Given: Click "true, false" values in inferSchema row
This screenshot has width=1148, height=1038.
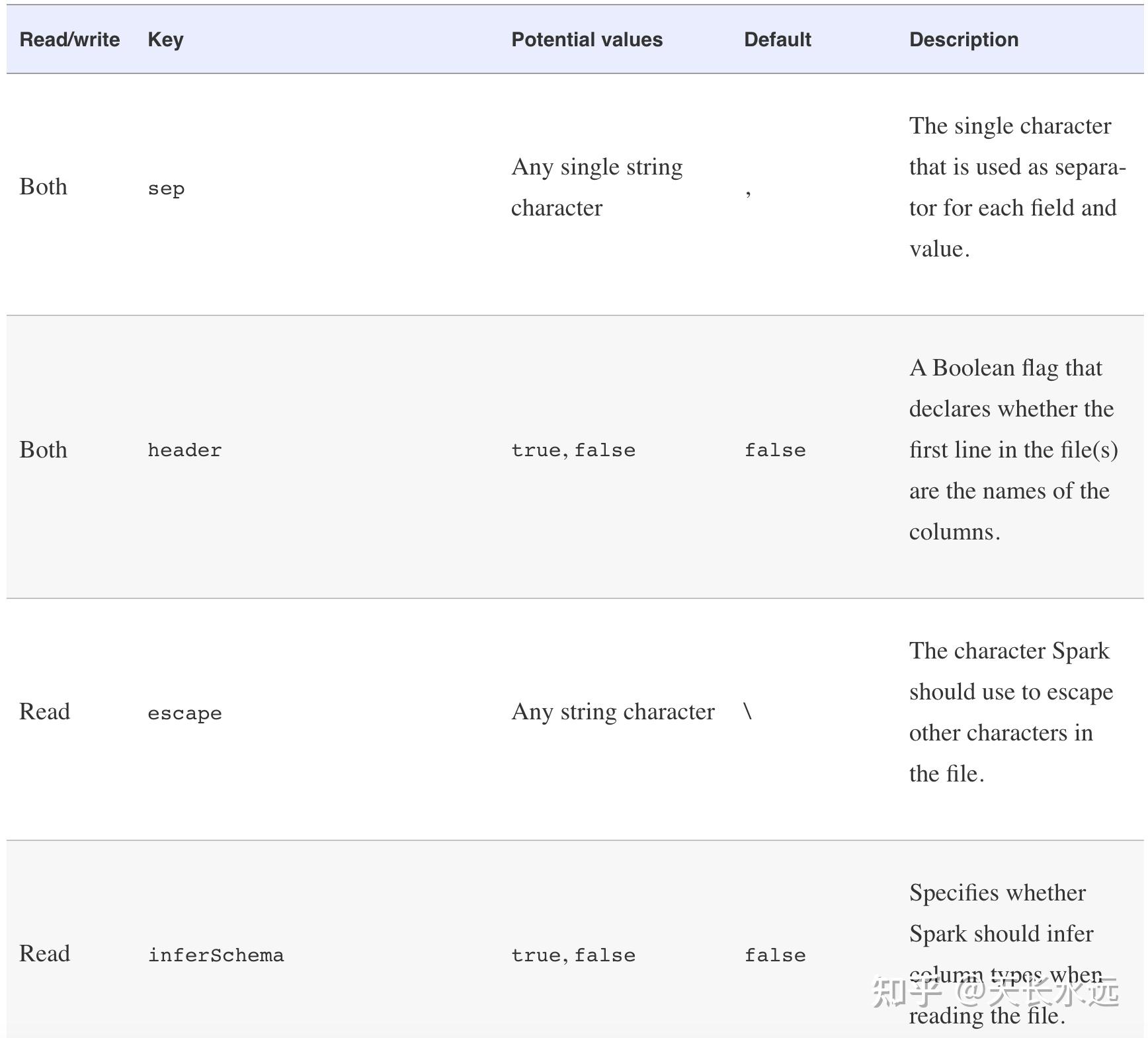Looking at the screenshot, I should pyautogui.click(x=573, y=955).
